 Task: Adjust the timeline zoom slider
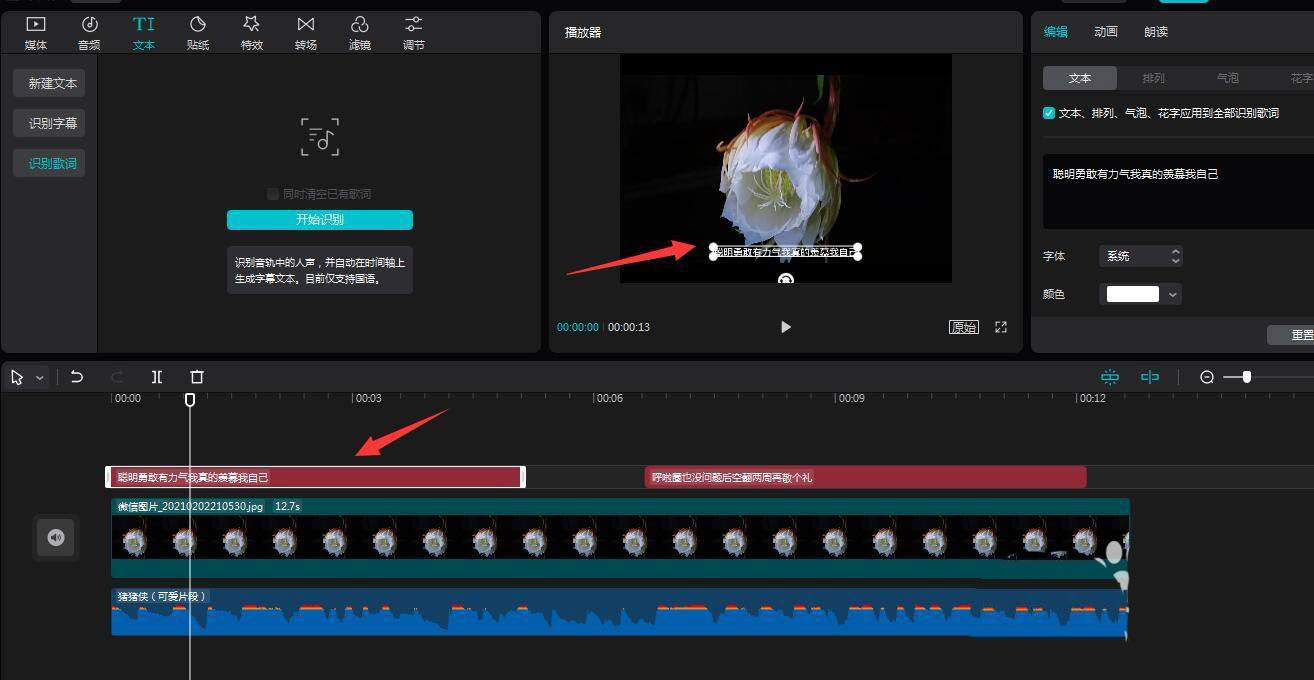pos(1246,377)
